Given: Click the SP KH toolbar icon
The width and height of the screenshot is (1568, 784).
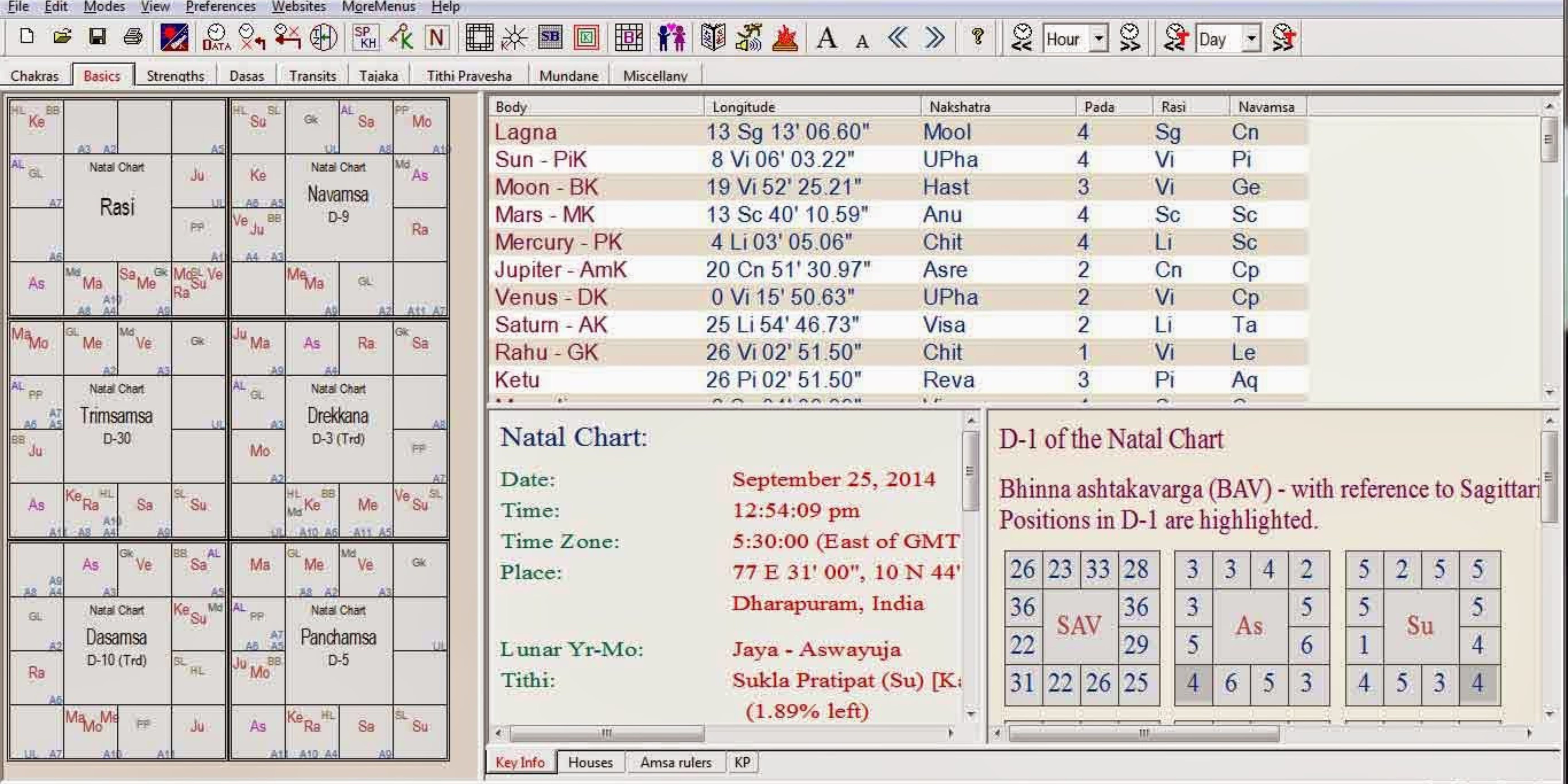Looking at the screenshot, I should (x=365, y=38).
